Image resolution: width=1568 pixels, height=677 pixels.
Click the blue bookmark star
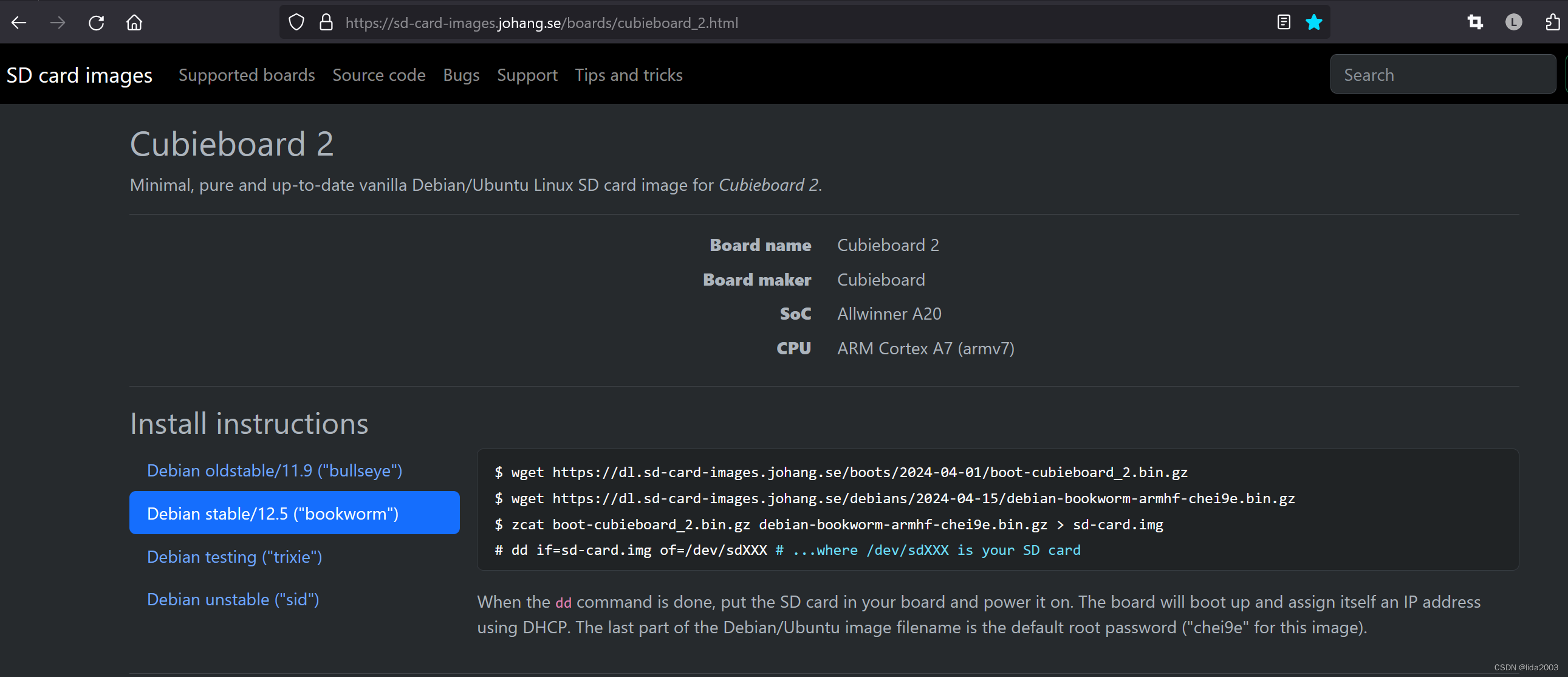point(1313,22)
